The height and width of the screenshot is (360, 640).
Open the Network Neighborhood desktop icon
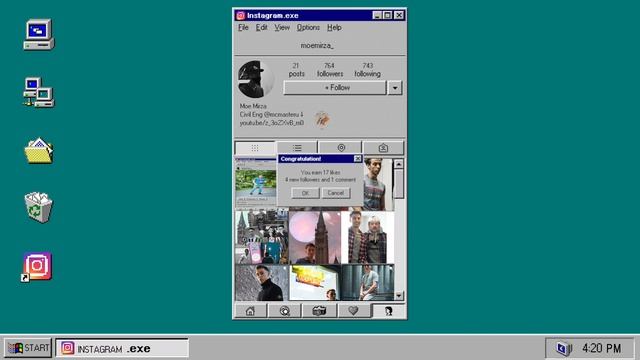pos(39,92)
